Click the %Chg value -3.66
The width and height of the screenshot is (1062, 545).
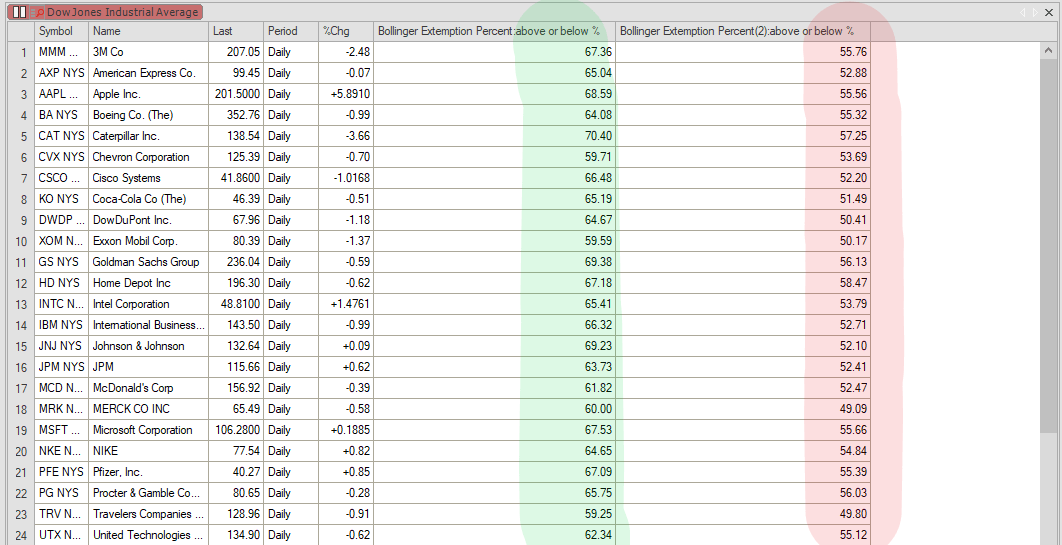click(345, 135)
